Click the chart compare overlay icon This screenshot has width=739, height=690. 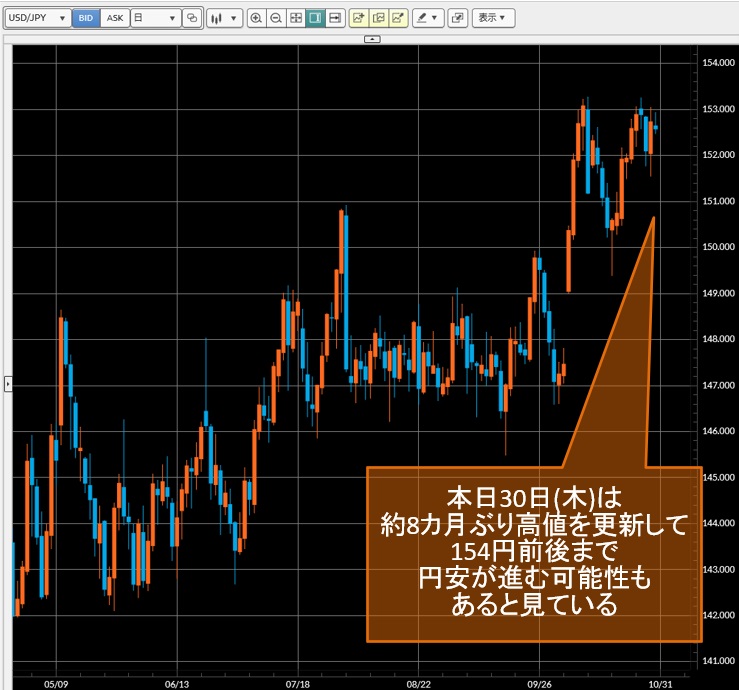tap(192, 18)
